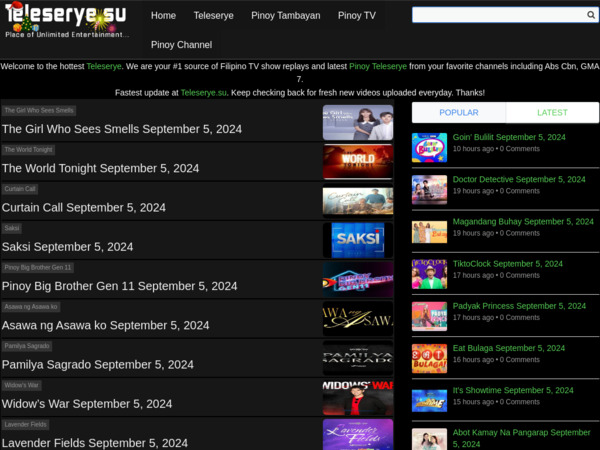Click The Girl Who Sees Smells category tag
Screen dimensions: 600x450
pos(39,111)
